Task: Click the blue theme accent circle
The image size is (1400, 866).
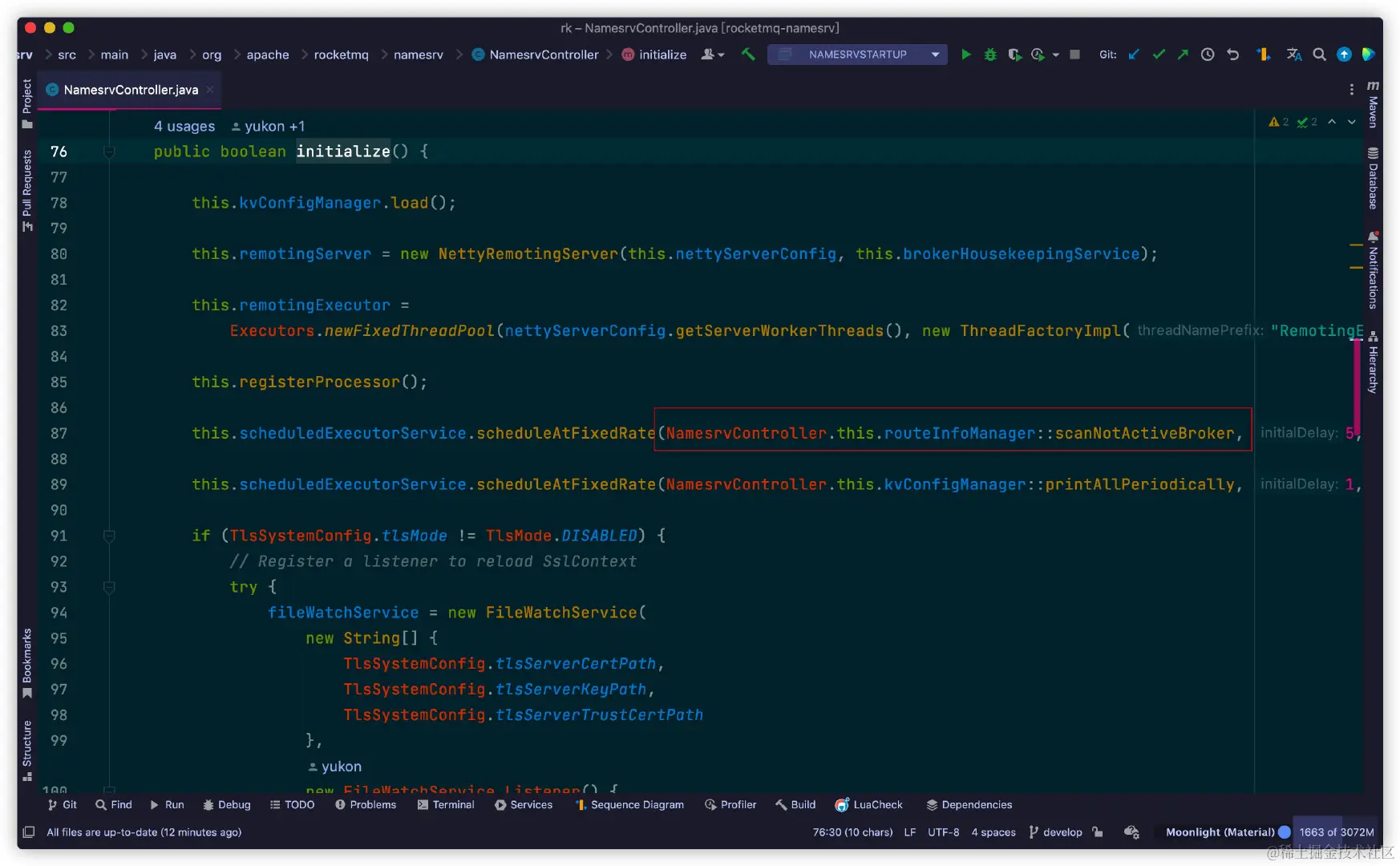Action: 1285,832
